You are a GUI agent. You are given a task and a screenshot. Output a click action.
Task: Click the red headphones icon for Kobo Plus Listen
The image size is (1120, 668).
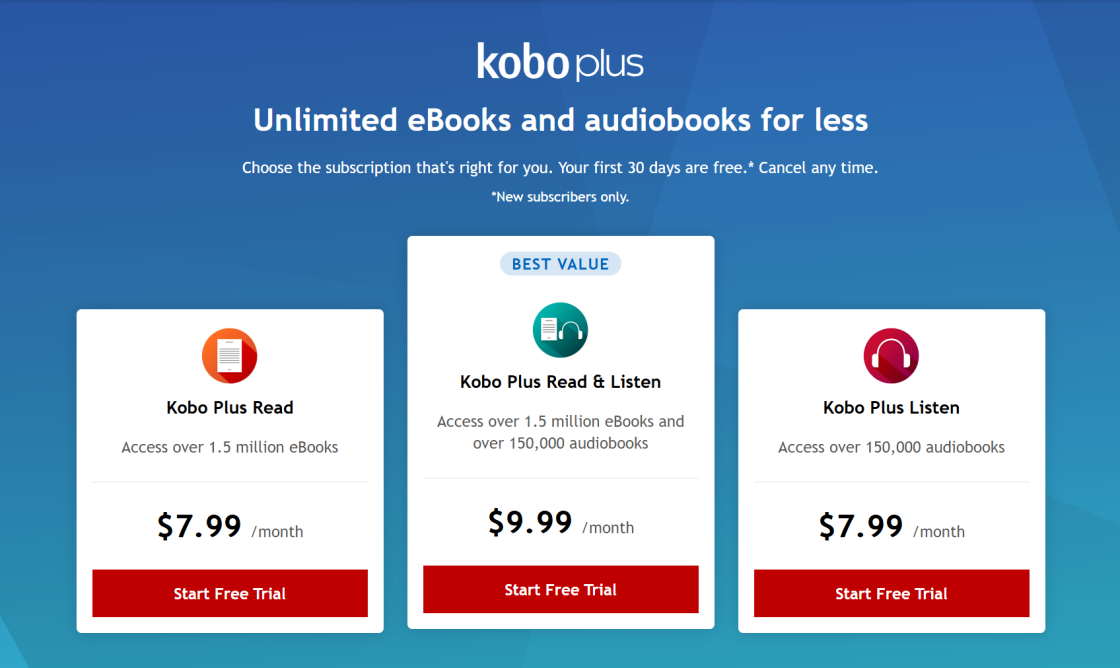pyautogui.click(x=891, y=356)
